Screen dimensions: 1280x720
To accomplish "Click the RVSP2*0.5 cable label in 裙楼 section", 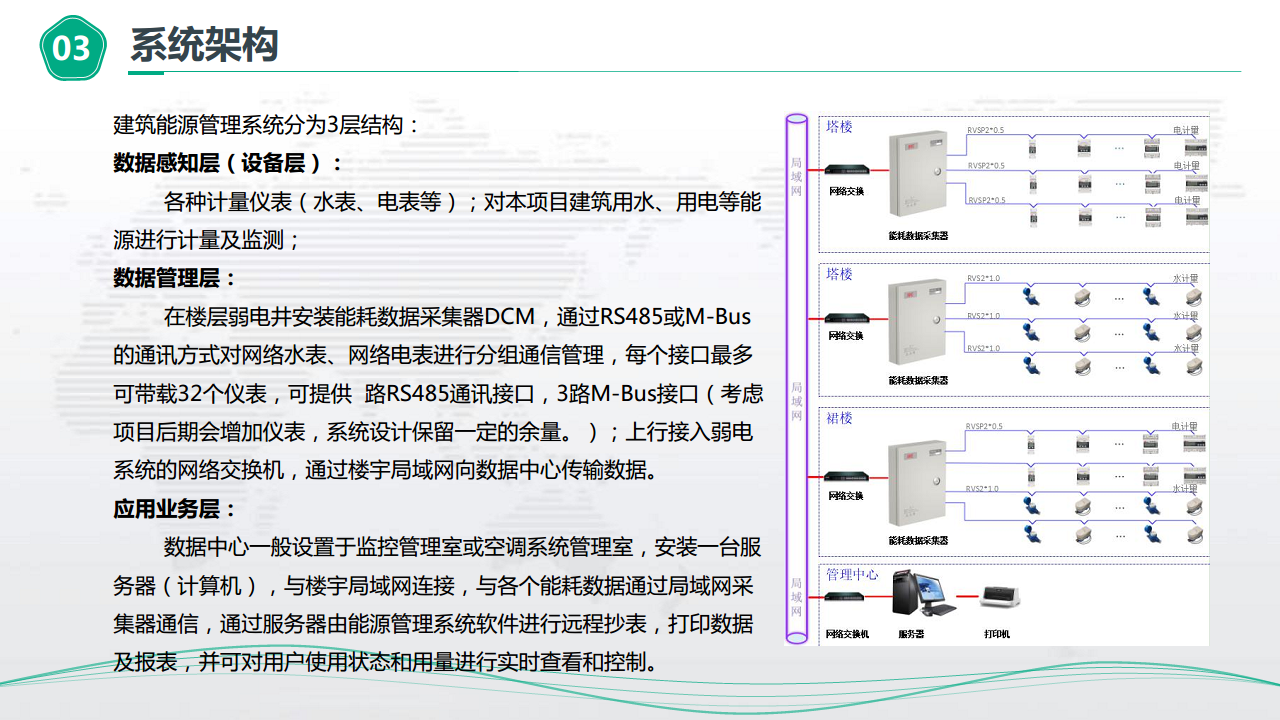I will click(985, 427).
